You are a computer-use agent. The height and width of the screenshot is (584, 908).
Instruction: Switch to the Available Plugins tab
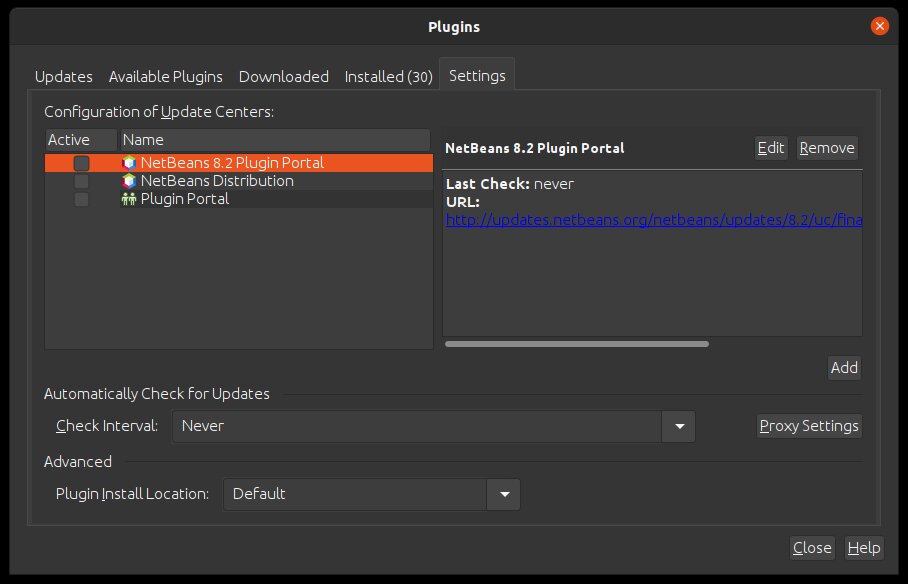click(x=166, y=76)
